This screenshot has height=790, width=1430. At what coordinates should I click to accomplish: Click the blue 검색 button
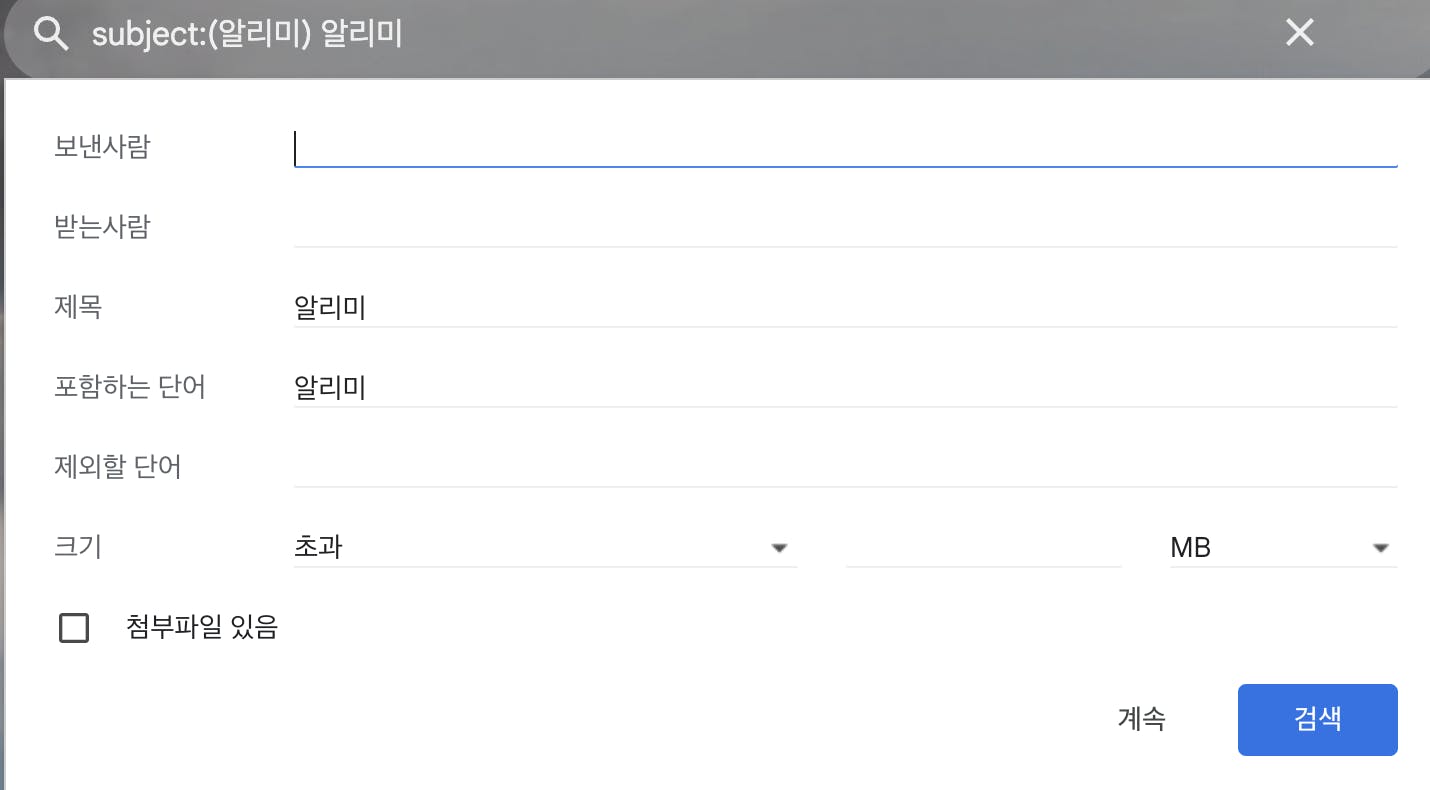click(1317, 720)
